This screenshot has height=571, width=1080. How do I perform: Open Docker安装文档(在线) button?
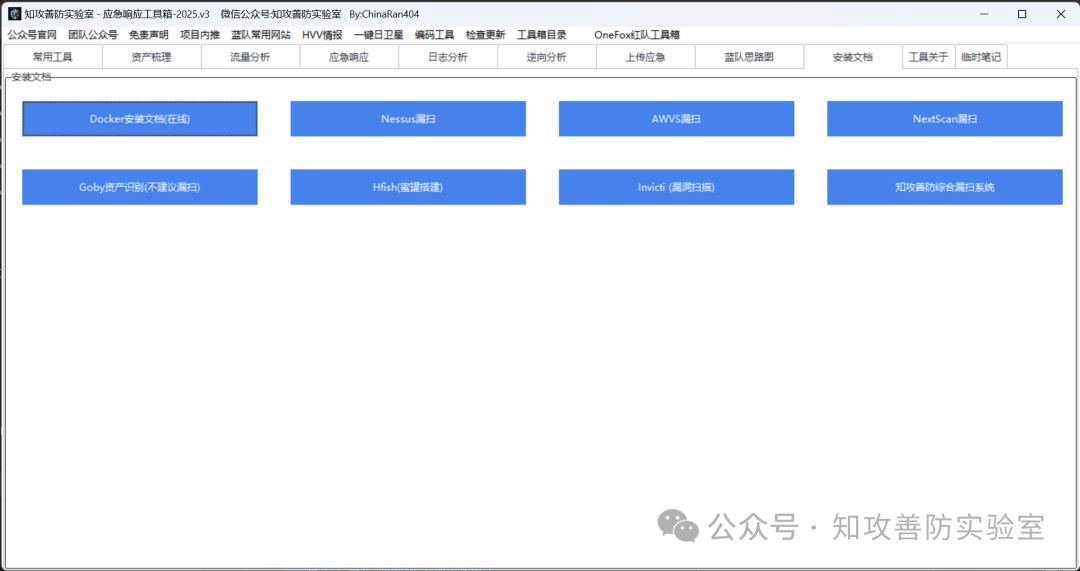pyautogui.click(x=140, y=118)
